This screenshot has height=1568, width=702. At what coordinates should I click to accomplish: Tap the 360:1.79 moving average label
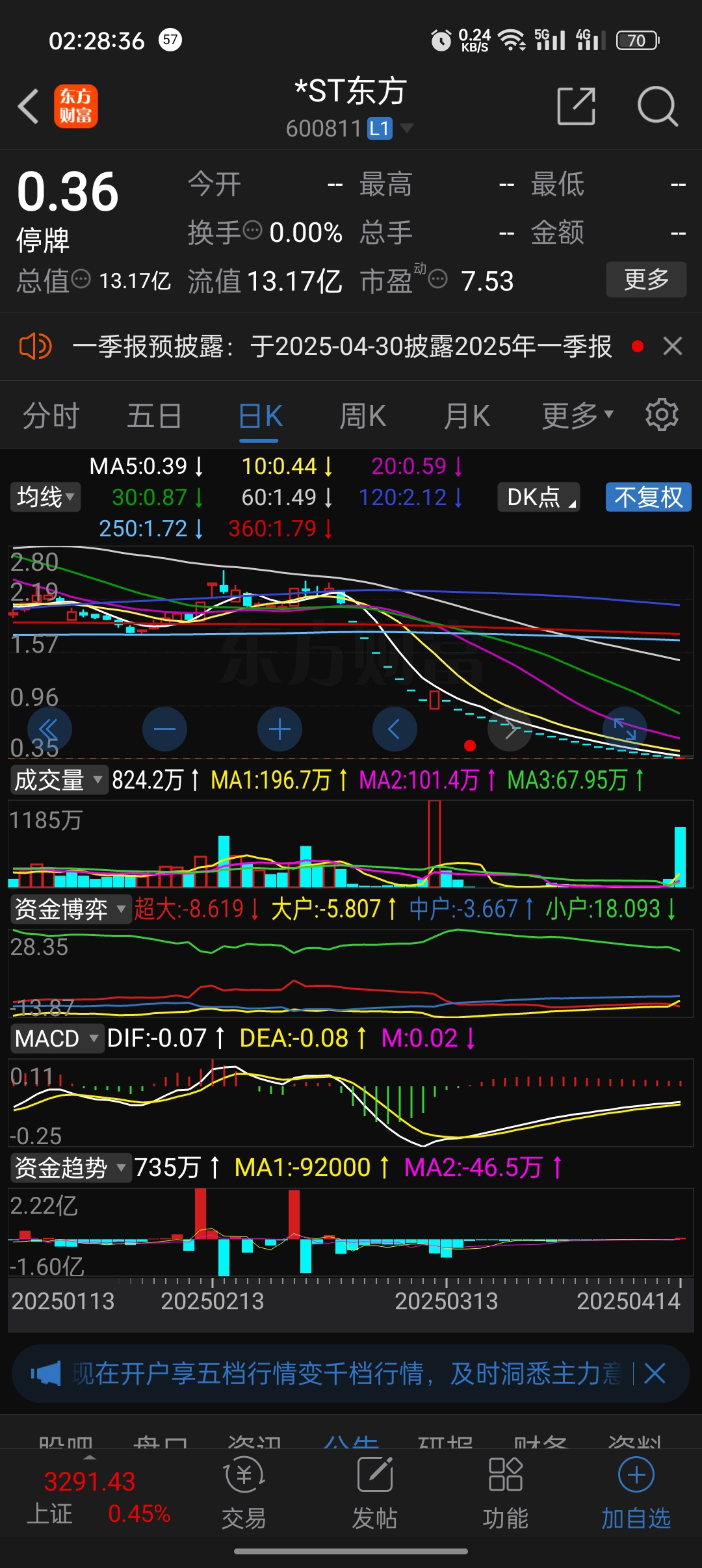[281, 529]
